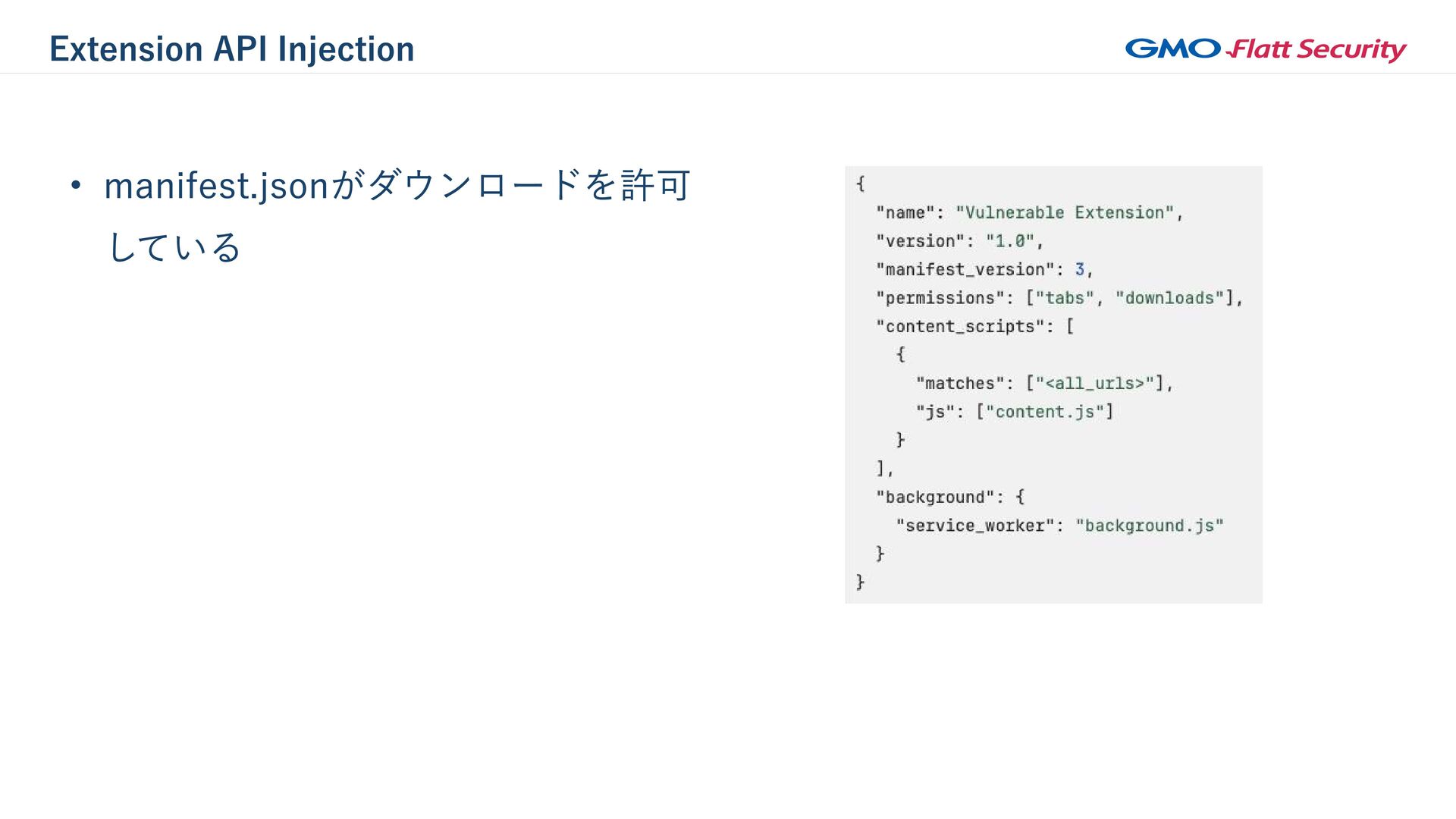Image resolution: width=1456 pixels, height=819 pixels.
Task: Click the bullet point marker
Action: 75,186
